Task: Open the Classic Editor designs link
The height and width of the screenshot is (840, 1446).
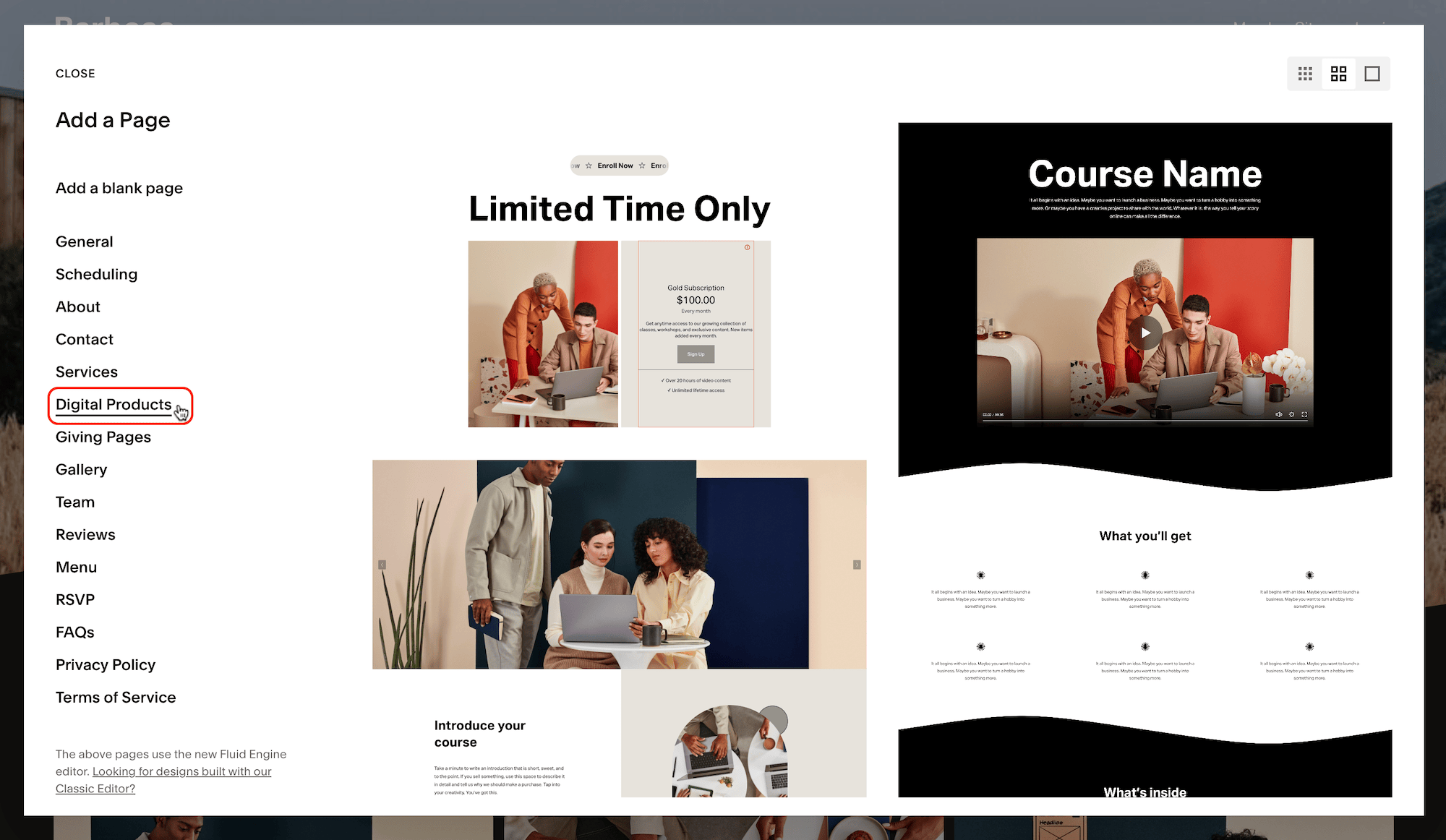Action: (181, 772)
